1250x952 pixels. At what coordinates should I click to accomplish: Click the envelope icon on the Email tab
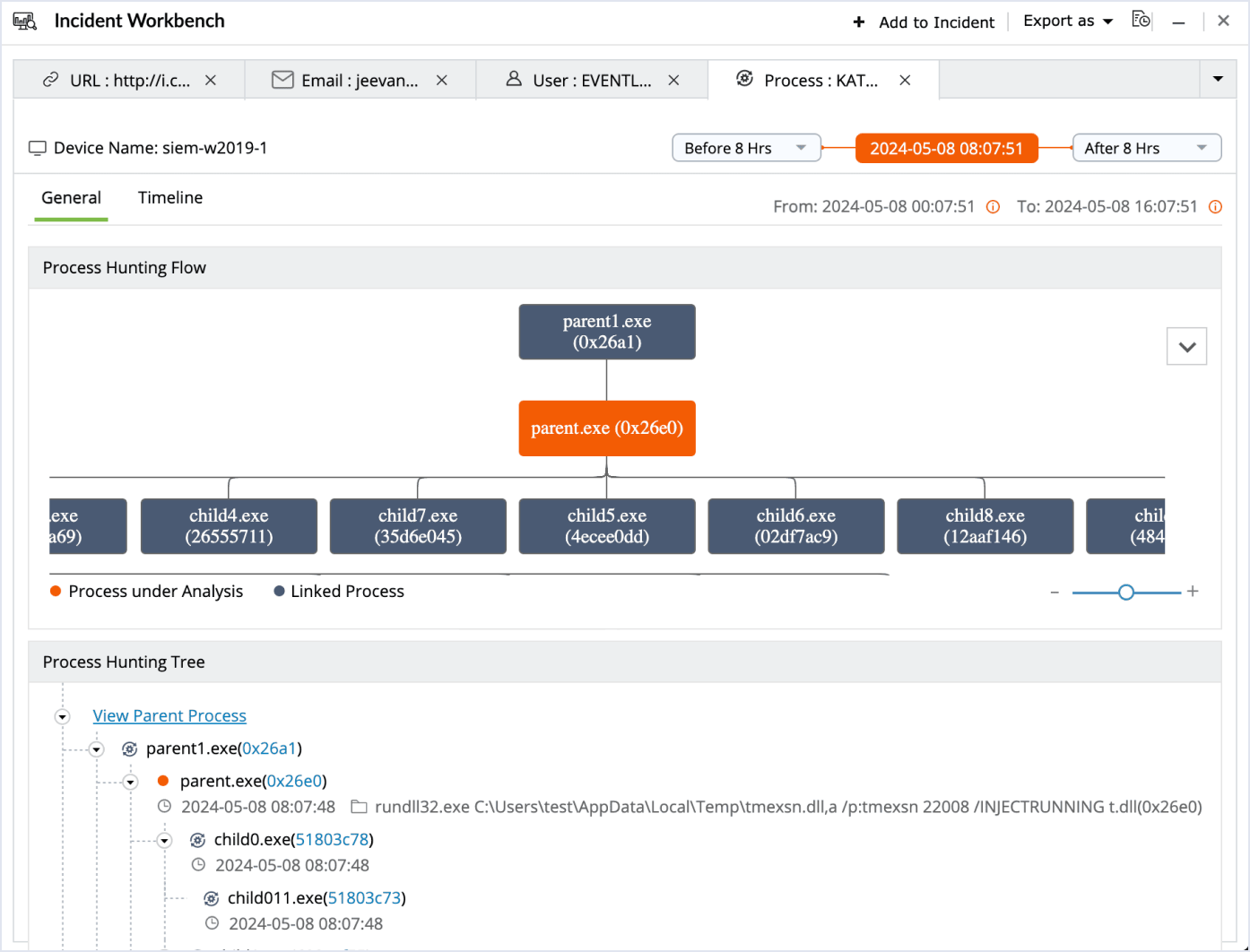pyautogui.click(x=282, y=80)
